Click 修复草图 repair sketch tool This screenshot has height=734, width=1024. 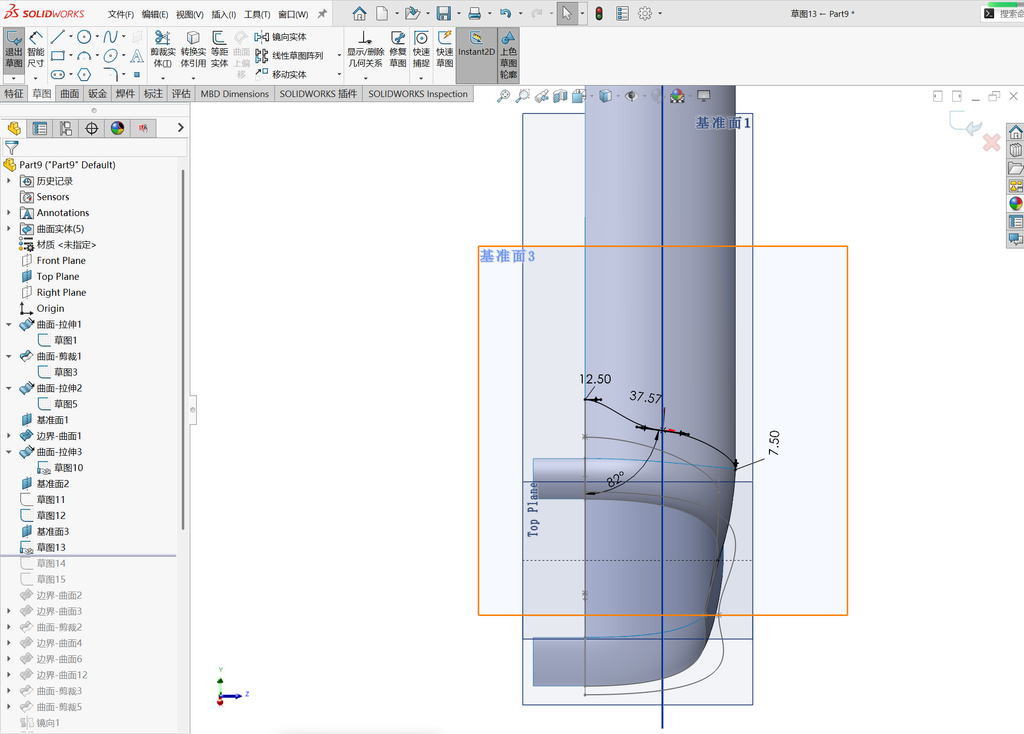[398, 50]
